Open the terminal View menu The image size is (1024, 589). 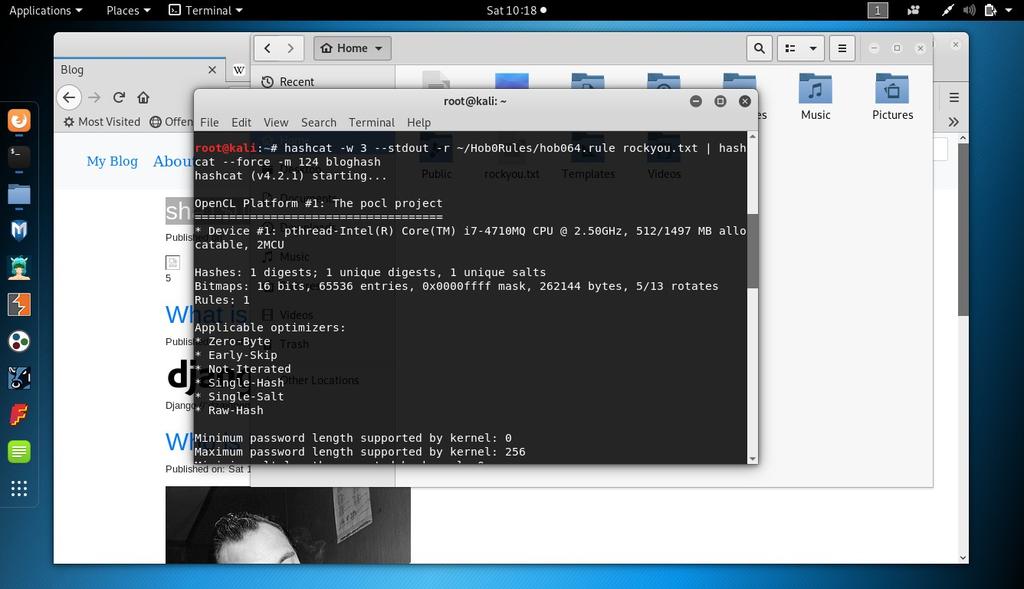tap(276, 122)
